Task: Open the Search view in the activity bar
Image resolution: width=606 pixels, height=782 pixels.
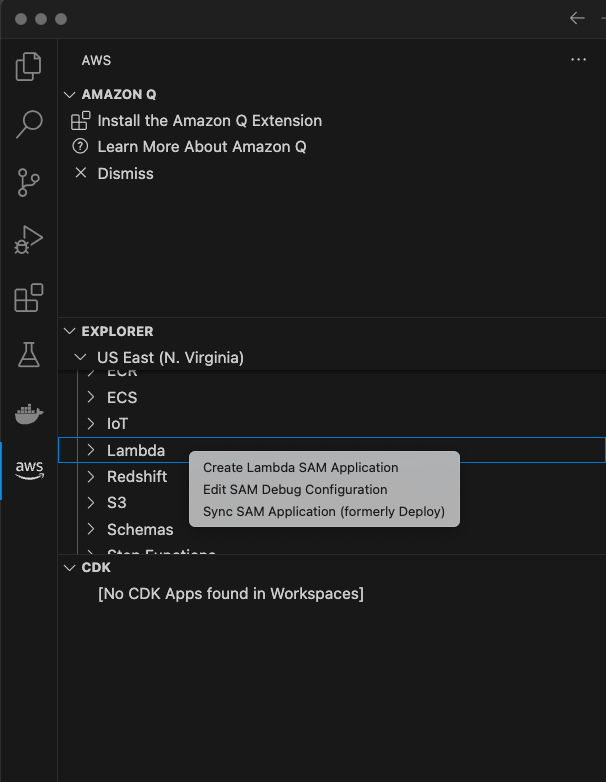Action: pos(28,124)
